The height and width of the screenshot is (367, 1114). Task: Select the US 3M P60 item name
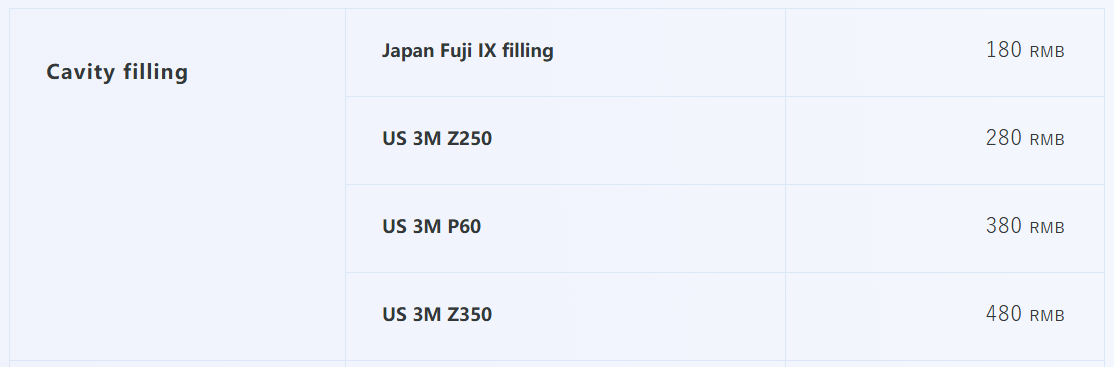(x=431, y=226)
